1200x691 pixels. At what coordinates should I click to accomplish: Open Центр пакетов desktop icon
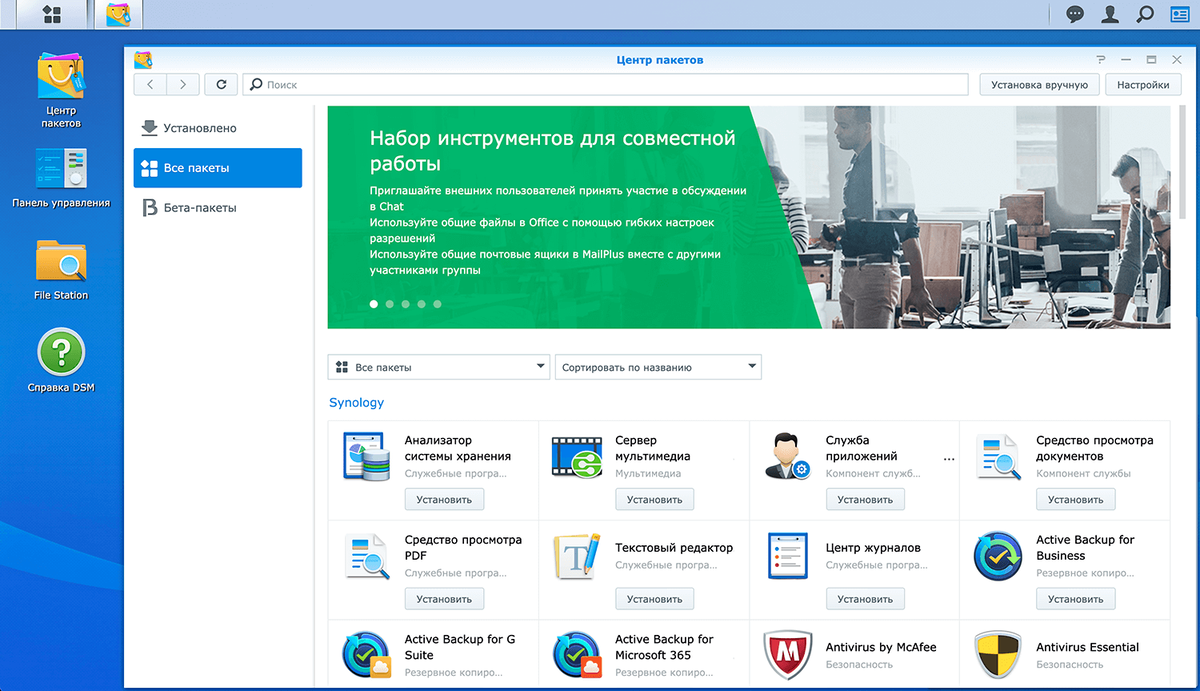pos(61,91)
